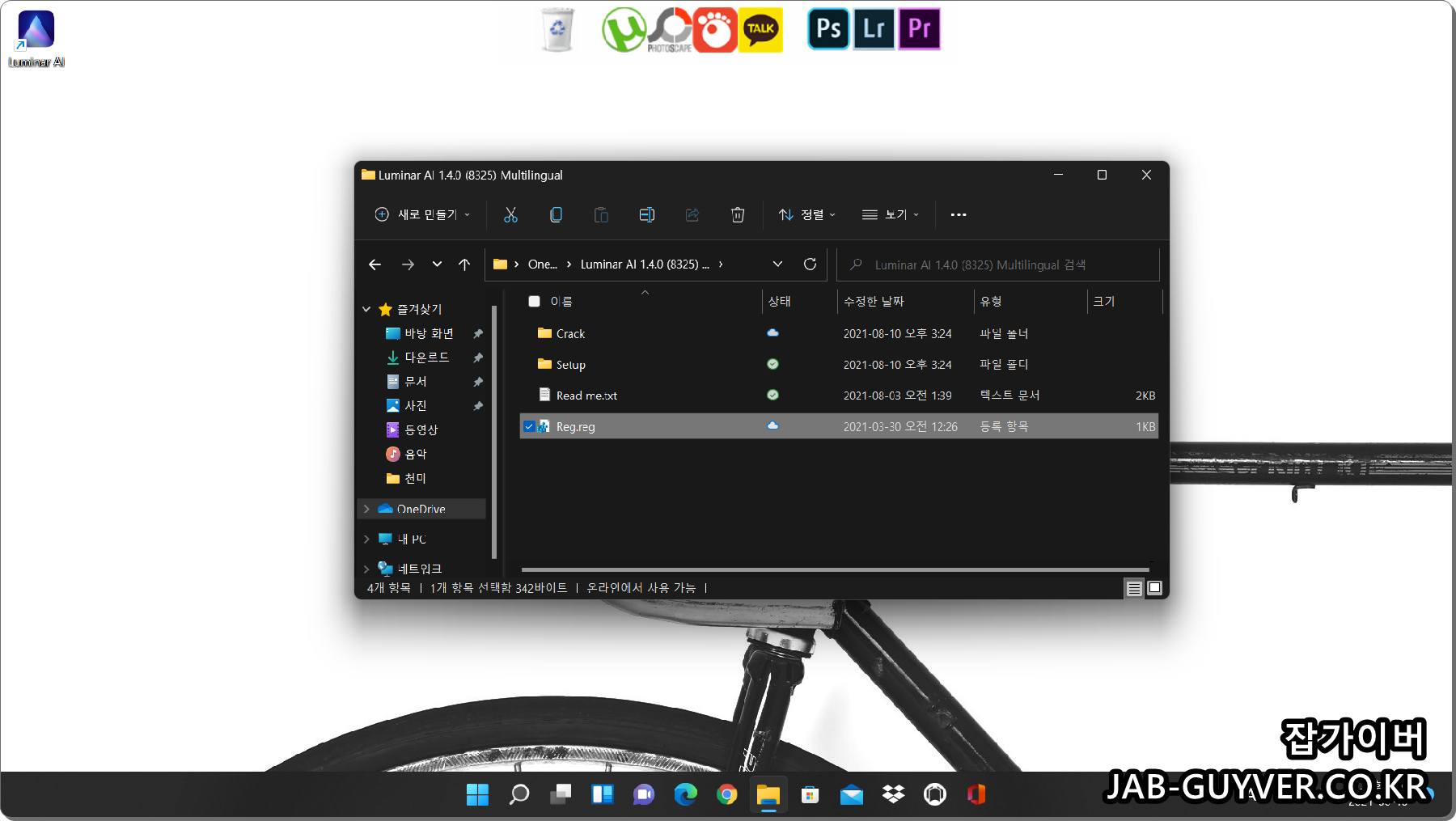Open taskbar Search magnifier
This screenshot has height=821, width=1456.
click(519, 795)
